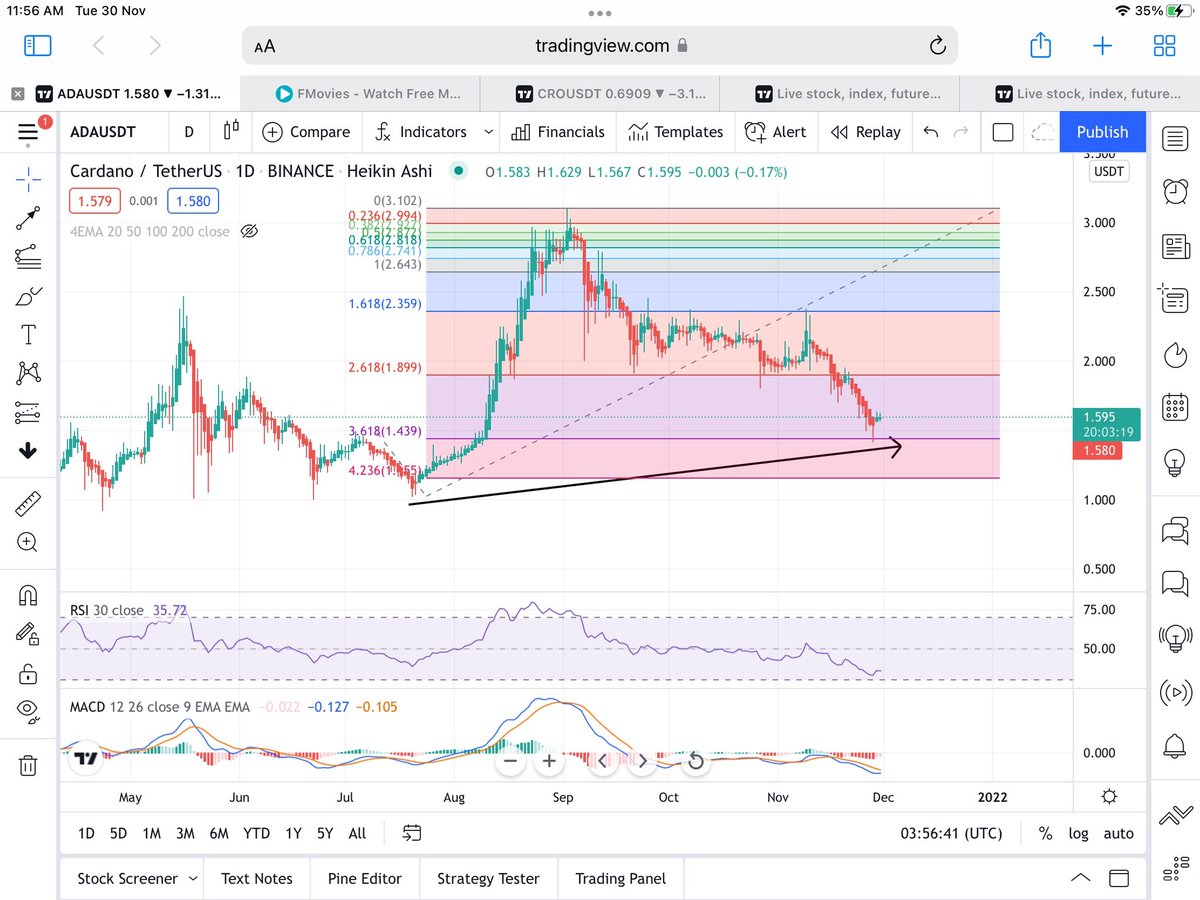The image size is (1200, 900).
Task: Expand the Stock Screener dropdown arrow
Action: click(192, 878)
